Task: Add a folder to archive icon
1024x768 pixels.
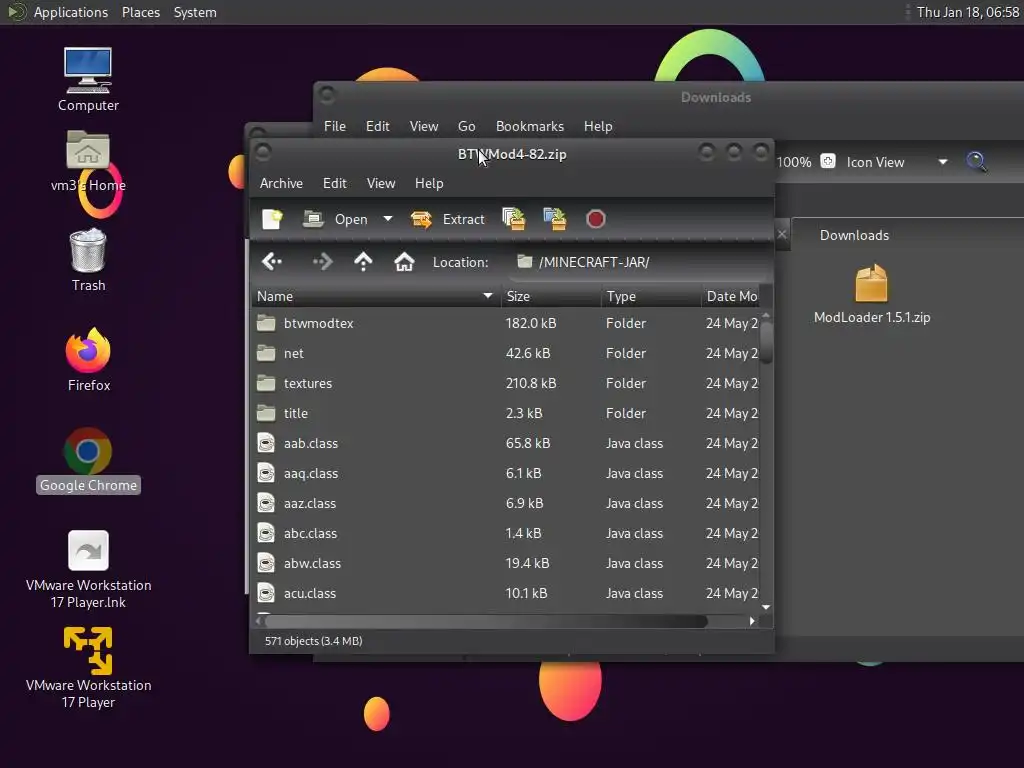Action: pos(555,219)
